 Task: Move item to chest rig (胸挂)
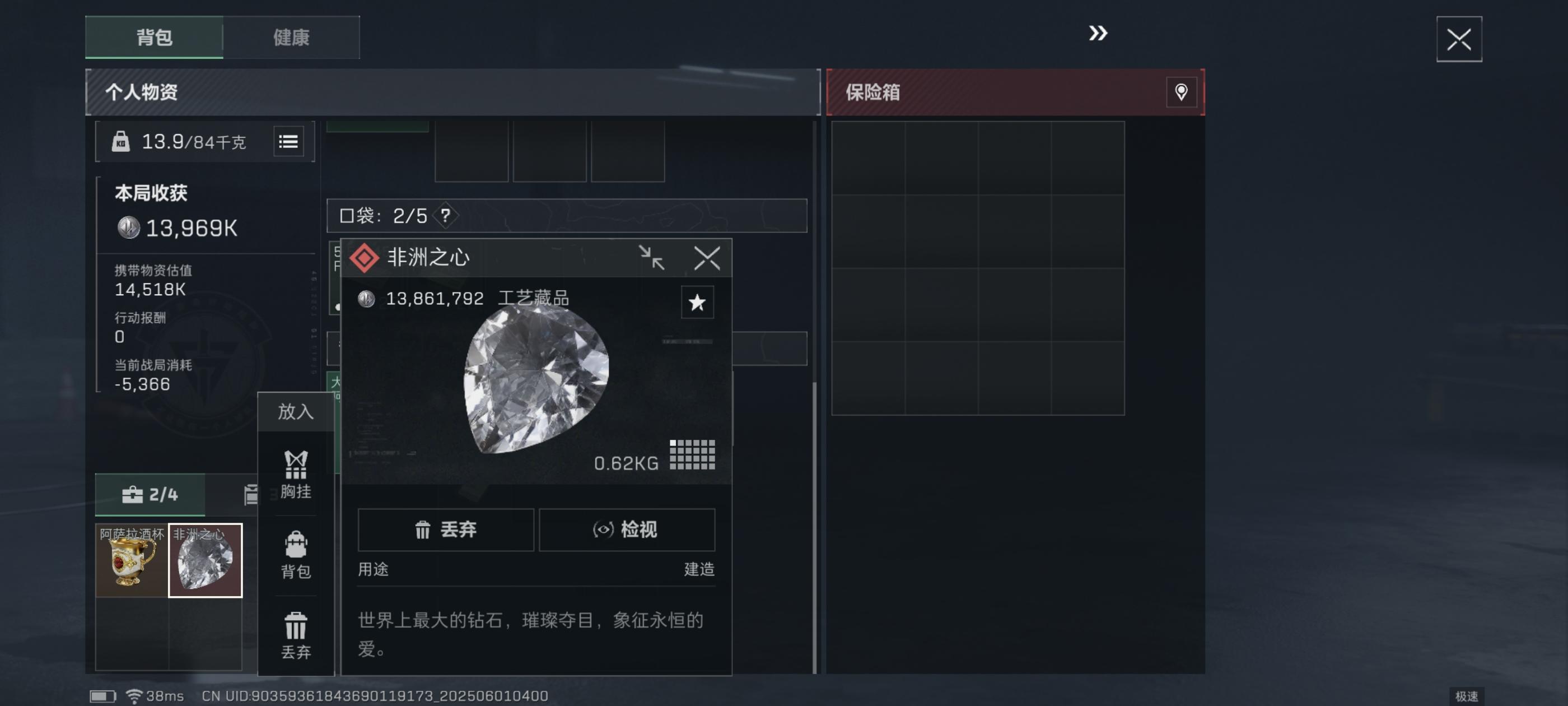pyautogui.click(x=296, y=475)
